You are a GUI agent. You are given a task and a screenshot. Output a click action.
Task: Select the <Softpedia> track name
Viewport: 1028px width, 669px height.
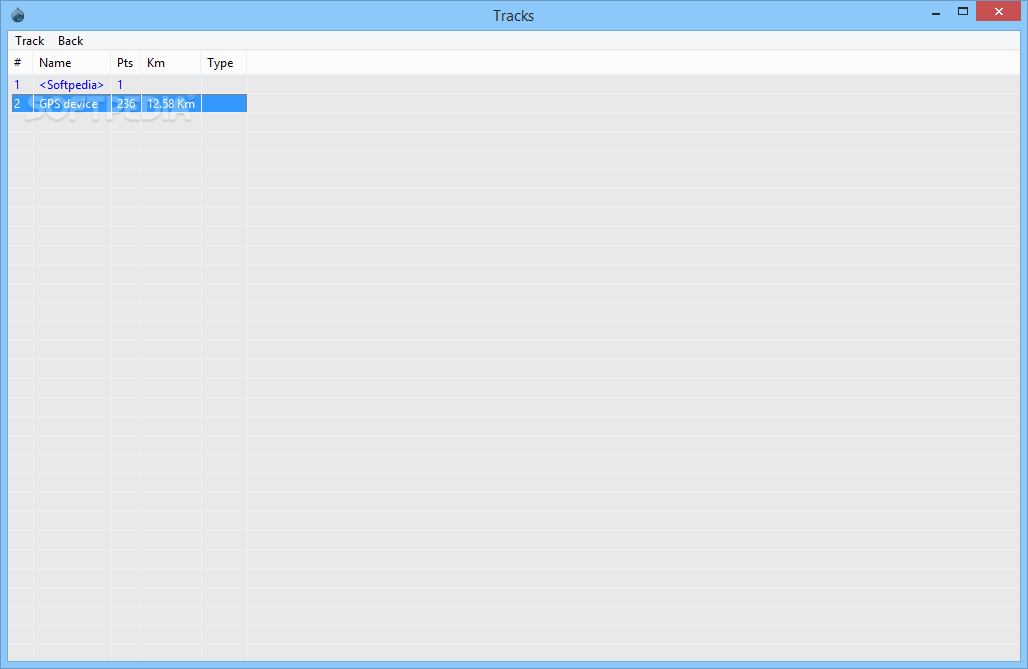coord(71,85)
